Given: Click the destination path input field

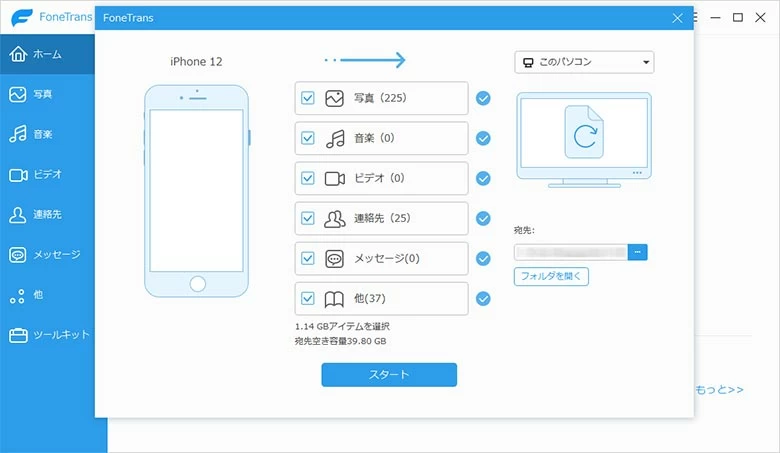Looking at the screenshot, I should (571, 252).
